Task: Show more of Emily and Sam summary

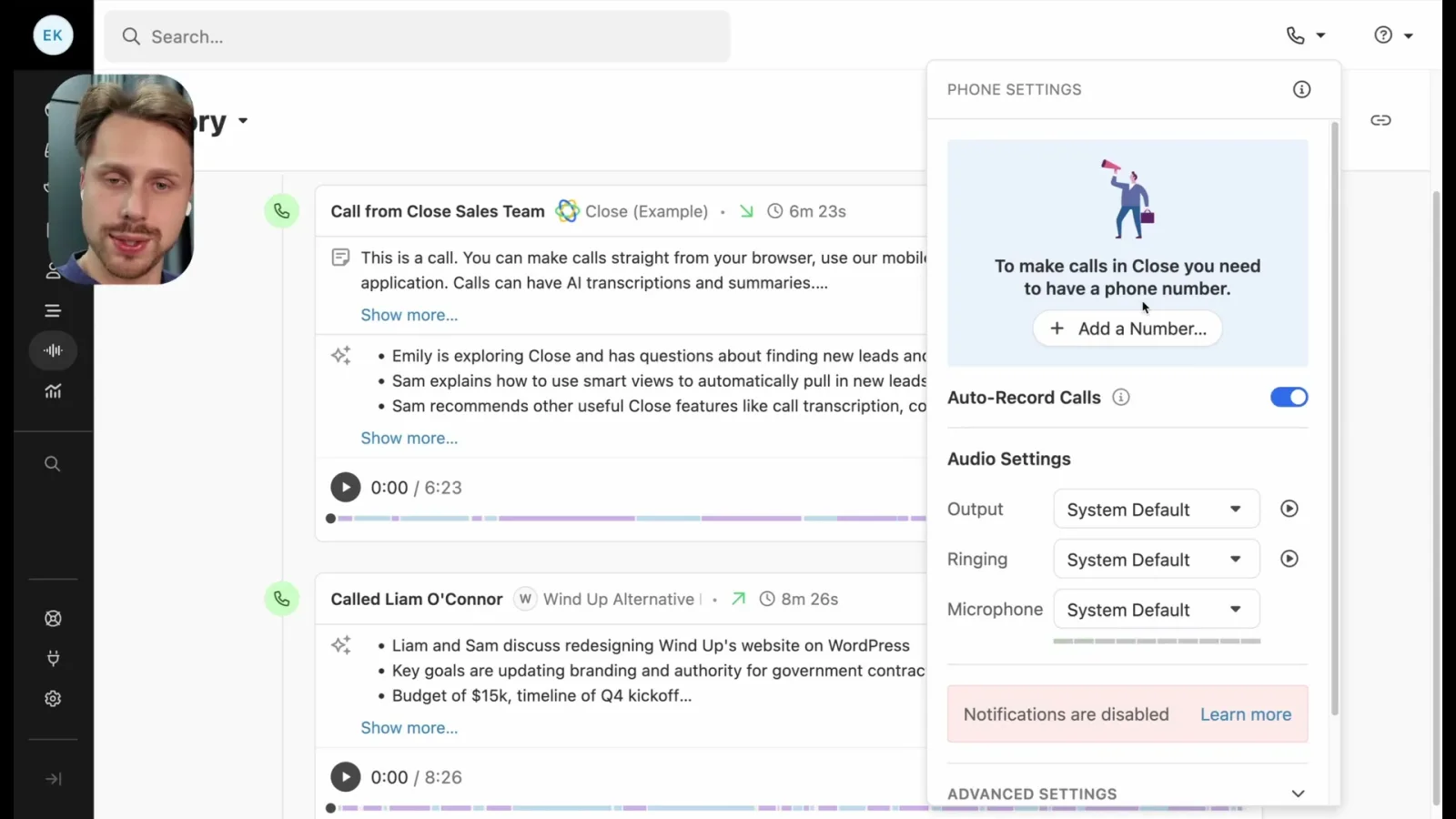Action: click(409, 438)
